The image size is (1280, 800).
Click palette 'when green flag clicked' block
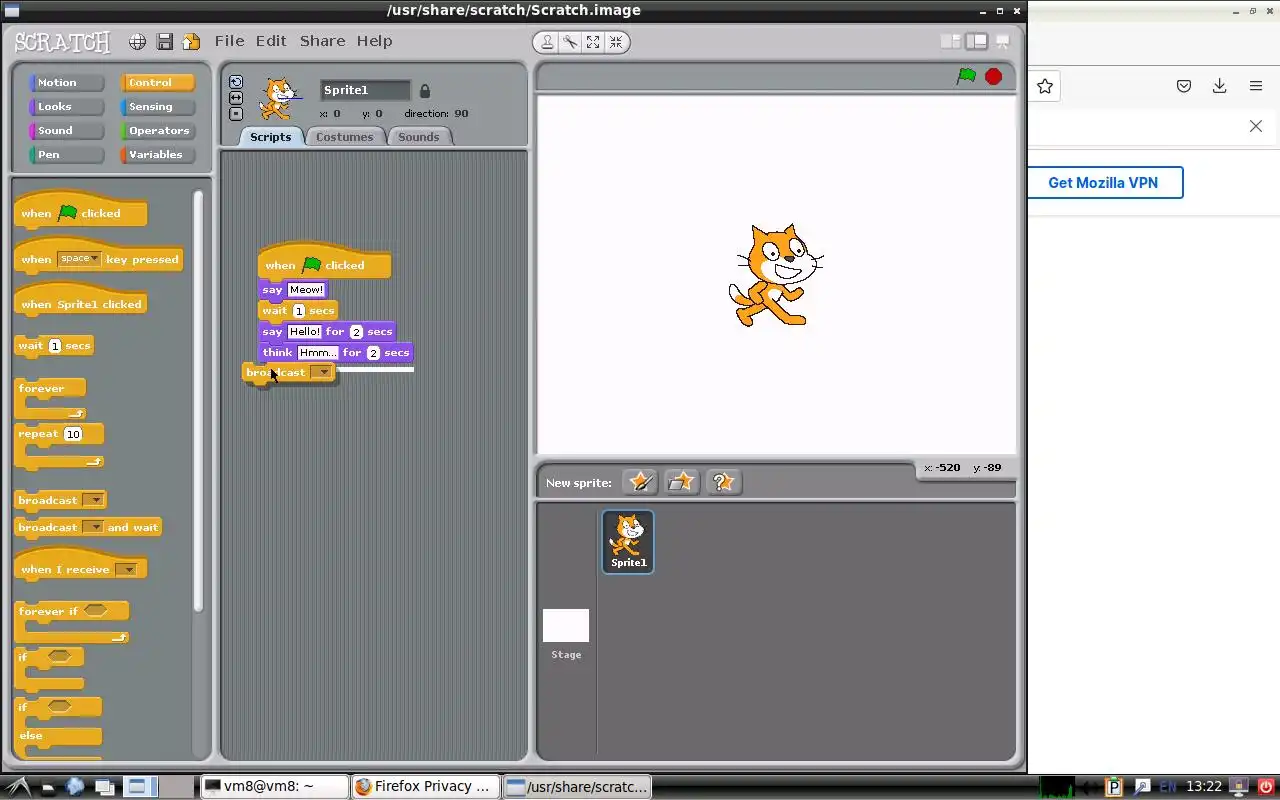80,212
